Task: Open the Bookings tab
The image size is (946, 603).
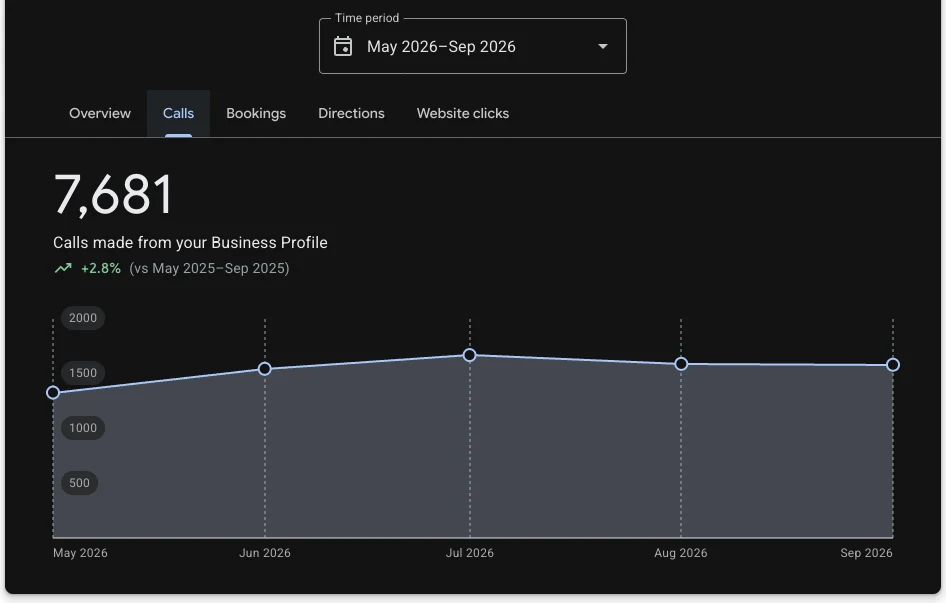Action: click(x=256, y=113)
